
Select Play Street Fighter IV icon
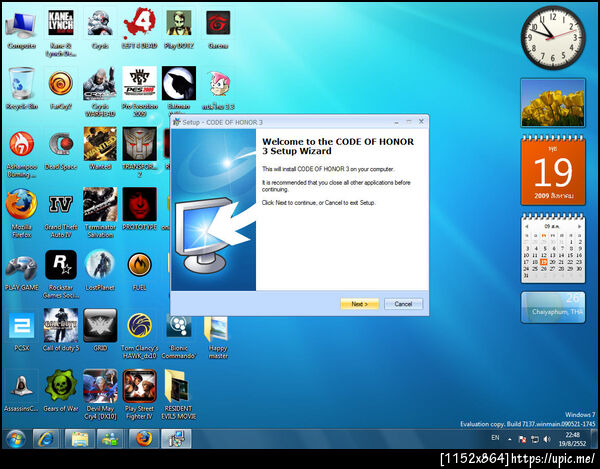click(140, 394)
